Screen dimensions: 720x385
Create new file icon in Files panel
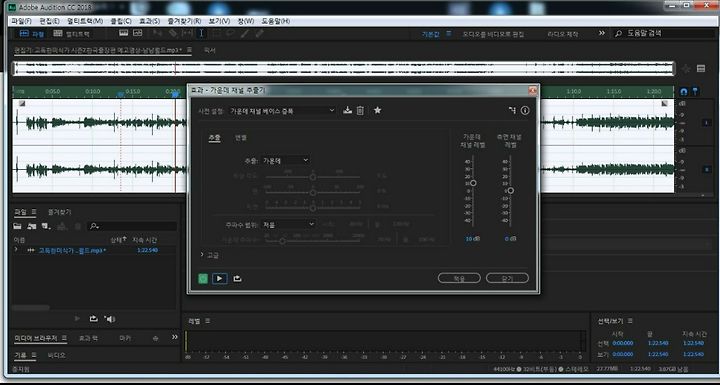pos(45,226)
